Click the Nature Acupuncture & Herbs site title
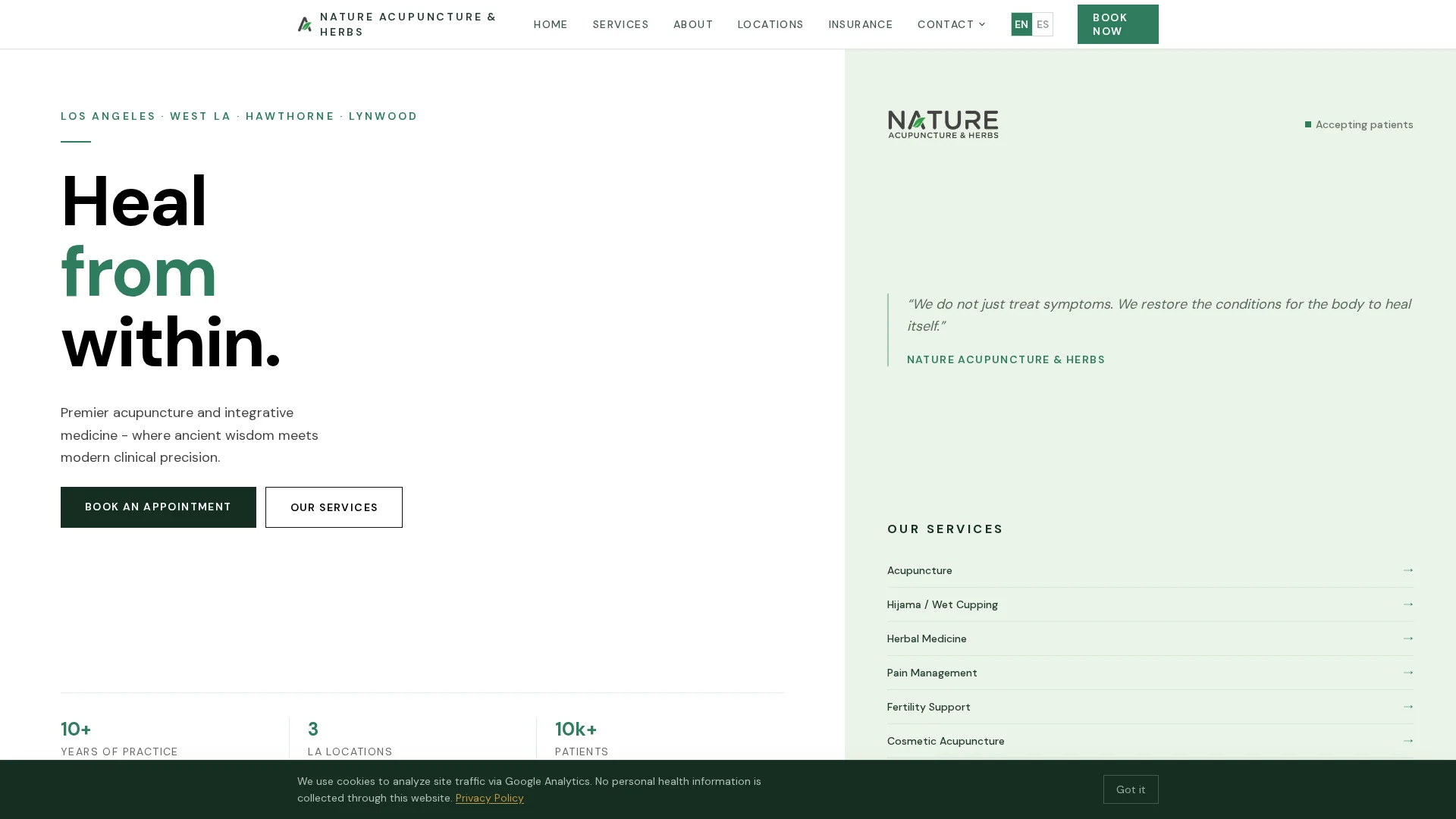This screenshot has height=819, width=1456. (409, 24)
